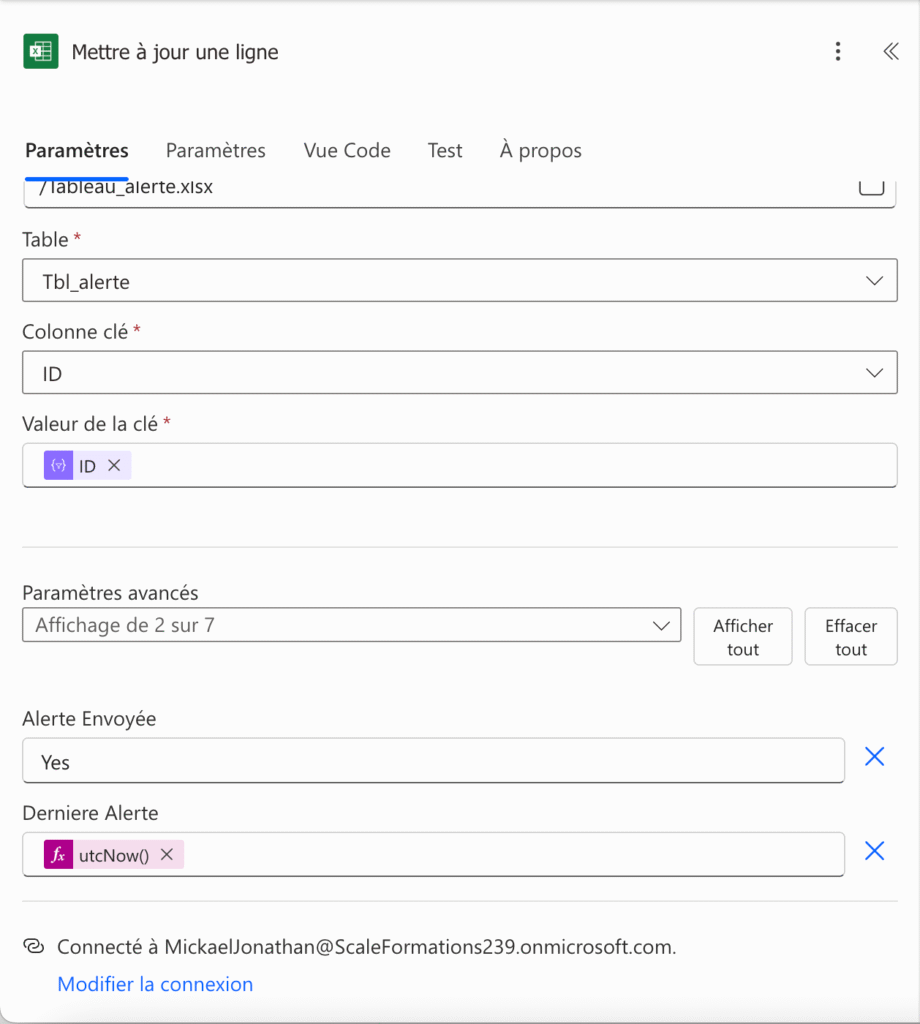The width and height of the screenshot is (920, 1024).
Task: Switch to the Vue Code tab
Action: [346, 150]
